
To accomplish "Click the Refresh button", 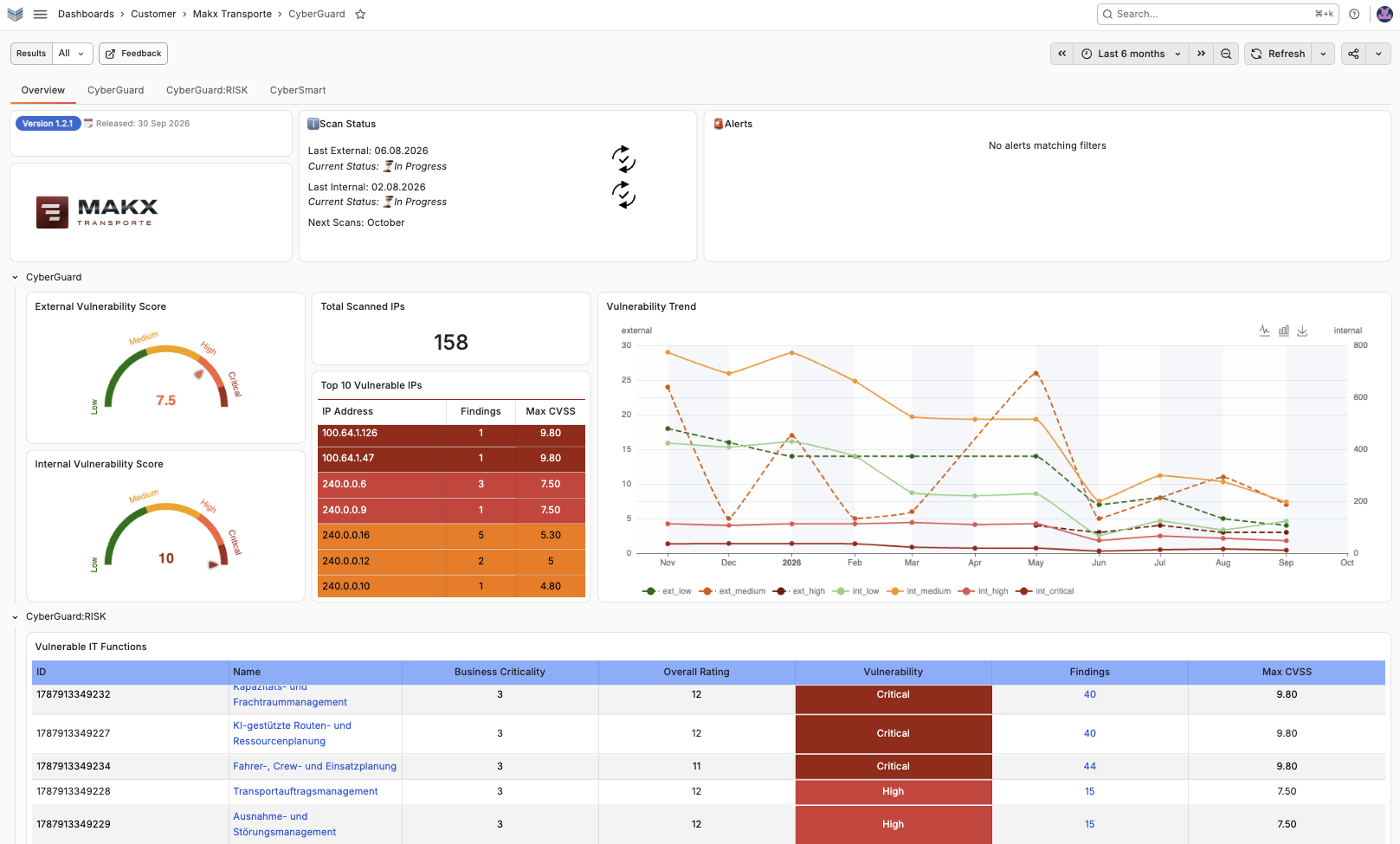I will pyautogui.click(x=1278, y=54).
